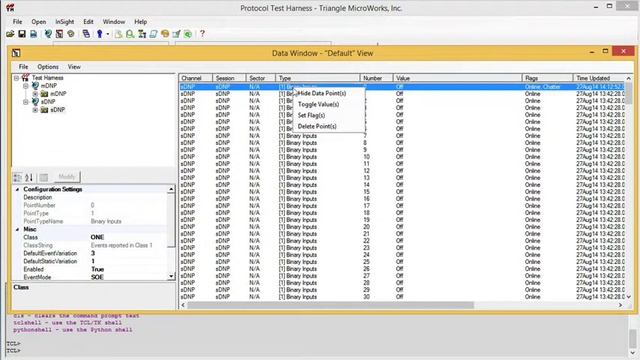
Task: Sort by the Session column header
Action: 229,78
